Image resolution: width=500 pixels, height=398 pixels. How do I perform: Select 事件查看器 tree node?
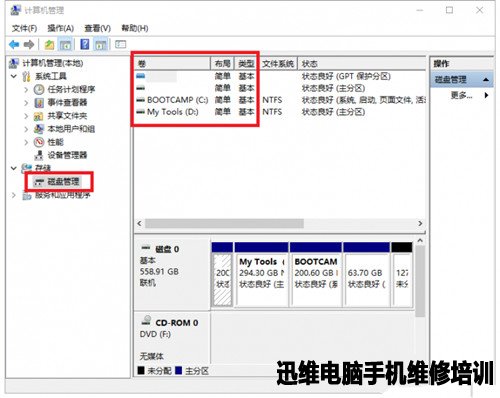tap(67, 102)
